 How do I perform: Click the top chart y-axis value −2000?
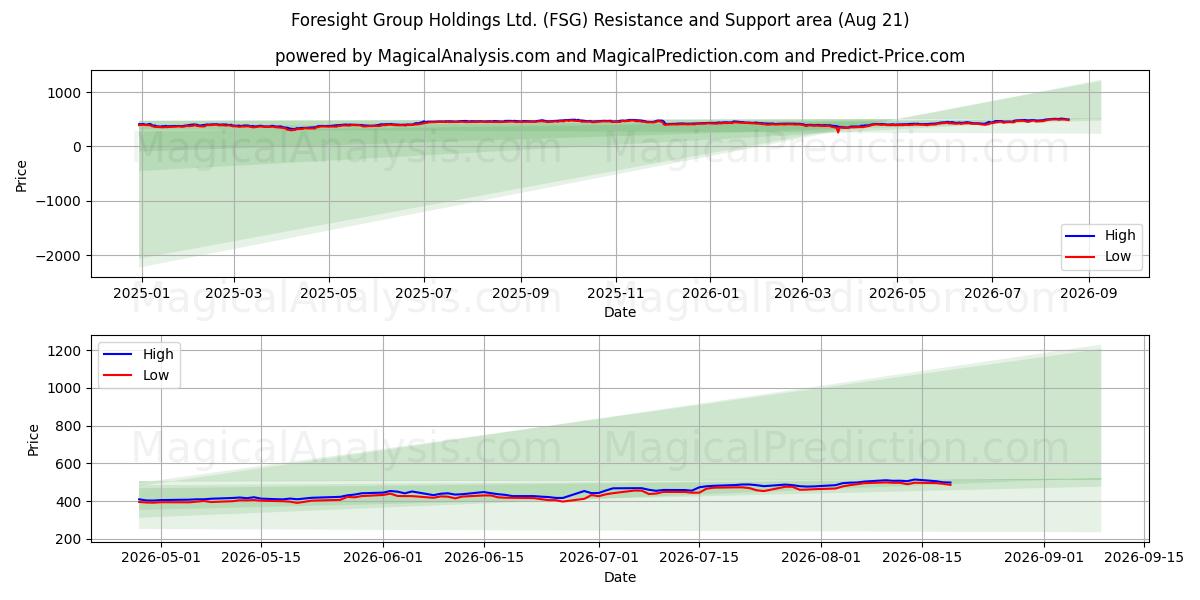click(x=60, y=256)
